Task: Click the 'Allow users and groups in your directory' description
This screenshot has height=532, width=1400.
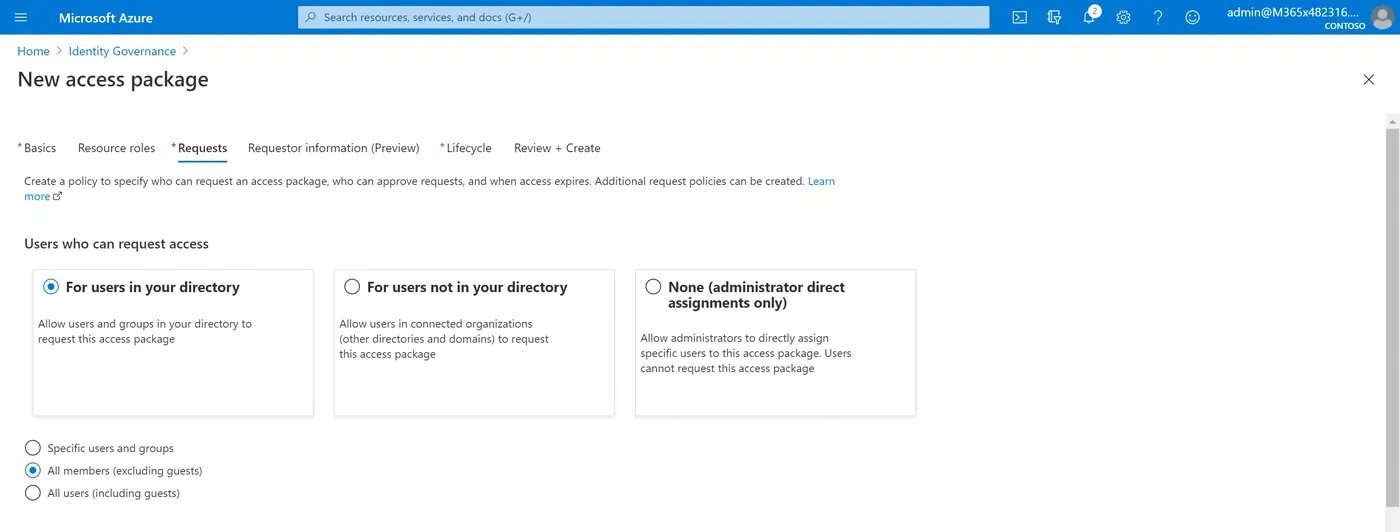Action: click(x=145, y=331)
